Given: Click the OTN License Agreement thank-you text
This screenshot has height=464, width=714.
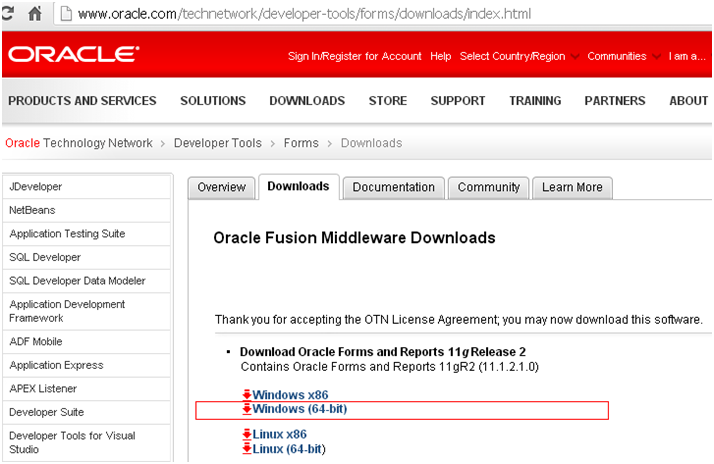Looking at the screenshot, I should pos(459,320).
